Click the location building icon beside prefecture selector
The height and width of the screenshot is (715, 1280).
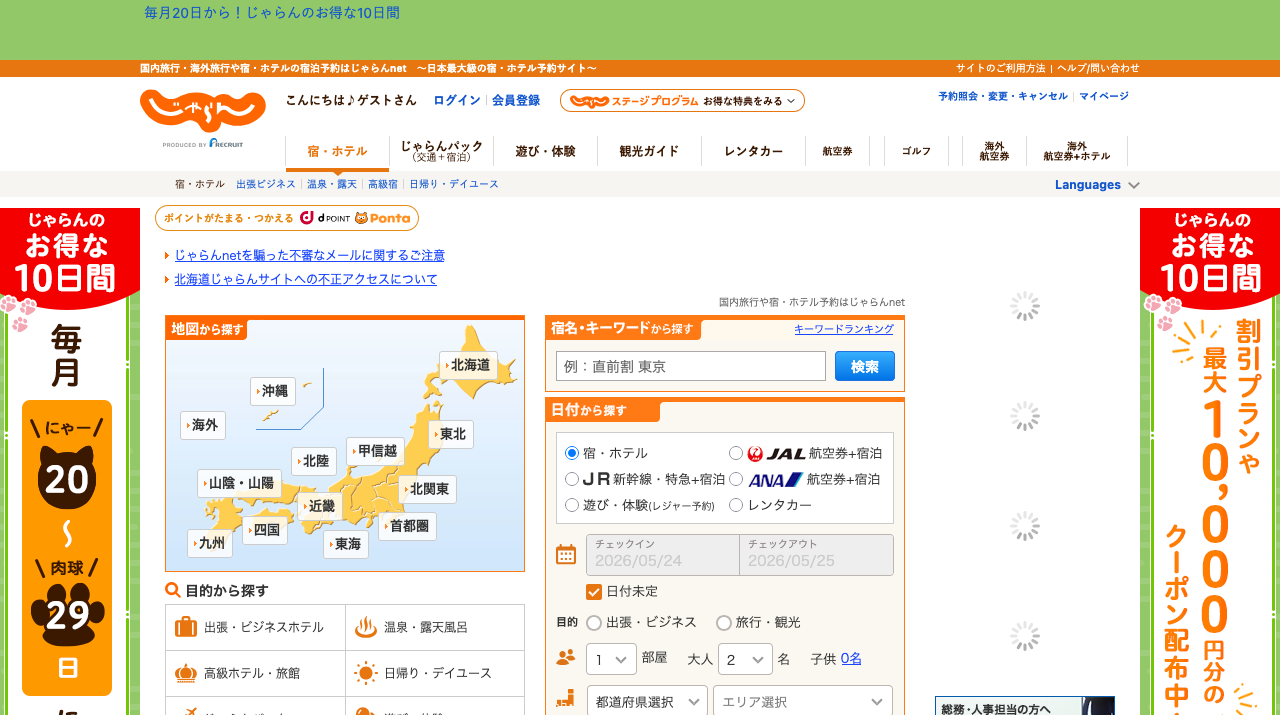click(566, 700)
